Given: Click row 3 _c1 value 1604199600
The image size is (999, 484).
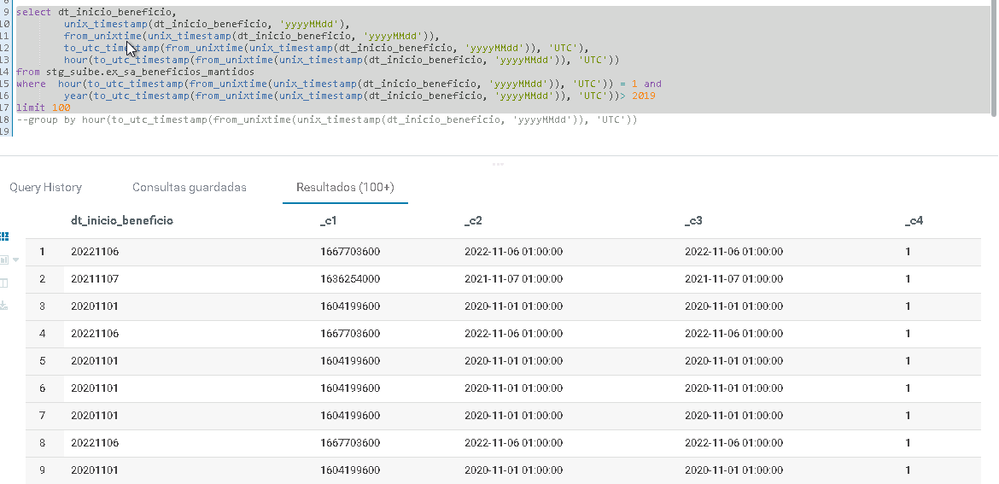Looking at the screenshot, I should click(x=350, y=306).
